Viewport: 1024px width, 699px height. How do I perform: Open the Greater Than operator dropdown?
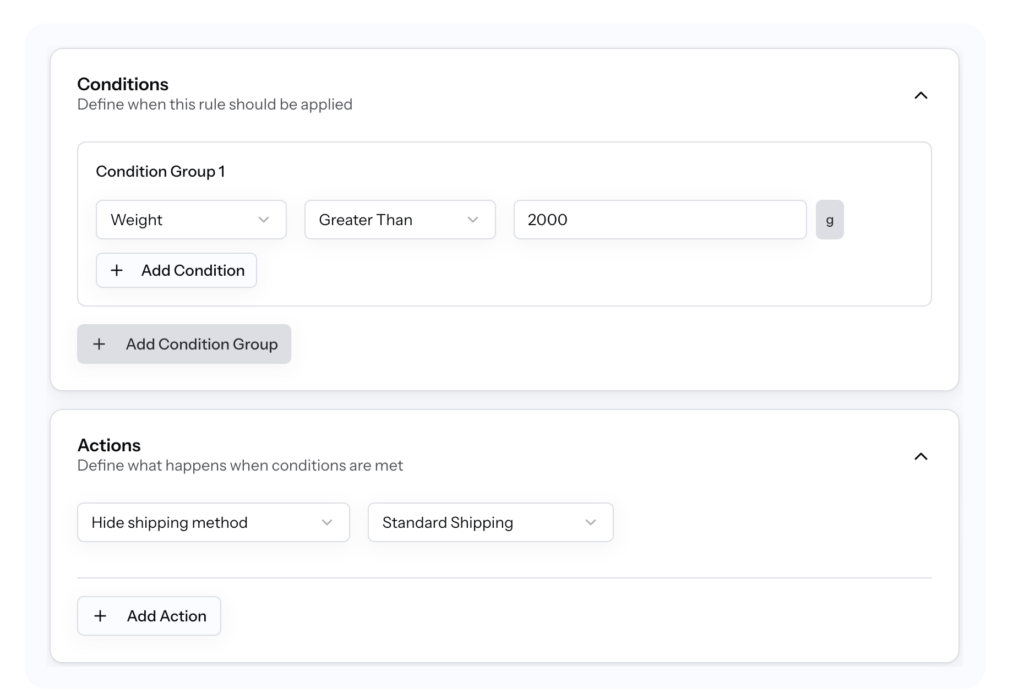point(399,219)
